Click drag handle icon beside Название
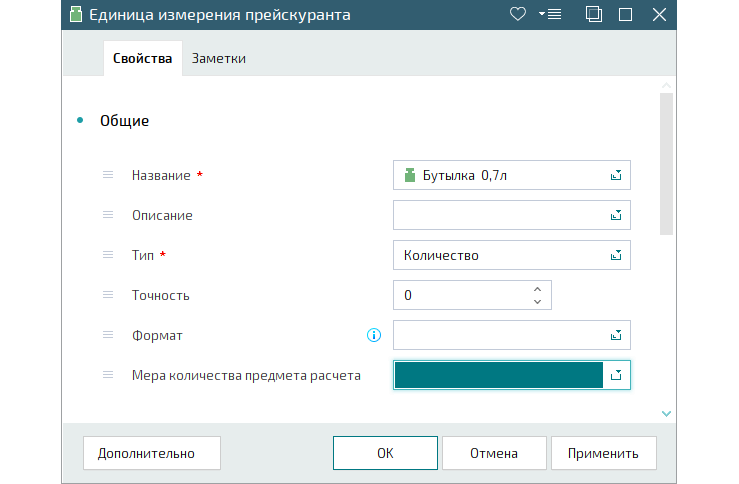This screenshot has height=484, width=739. [108, 175]
